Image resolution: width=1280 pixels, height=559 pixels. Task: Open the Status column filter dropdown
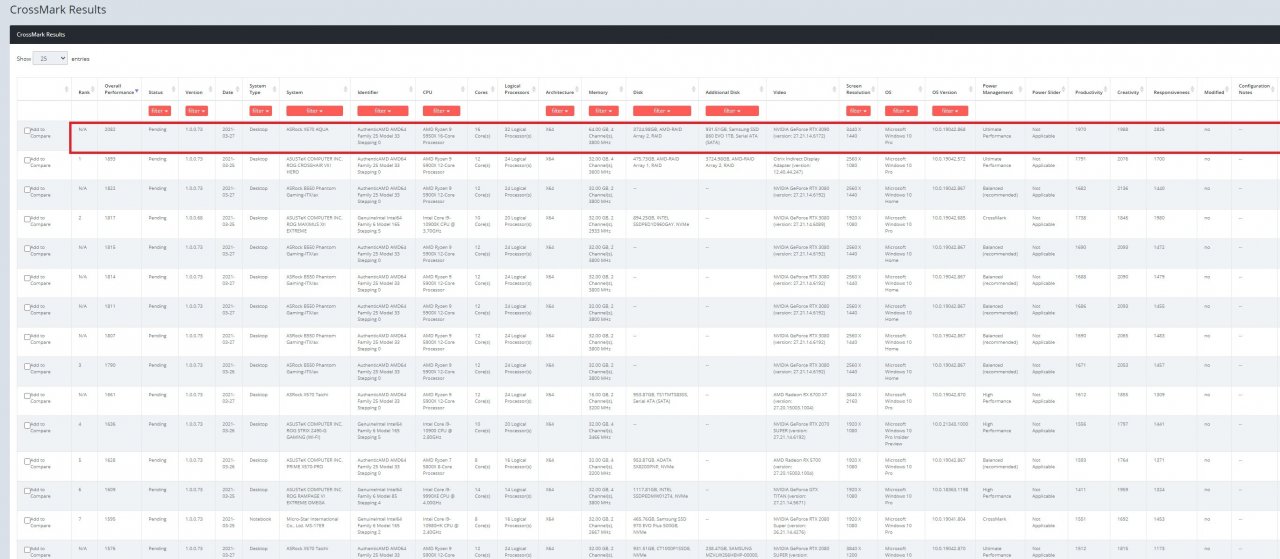pyautogui.click(x=159, y=110)
